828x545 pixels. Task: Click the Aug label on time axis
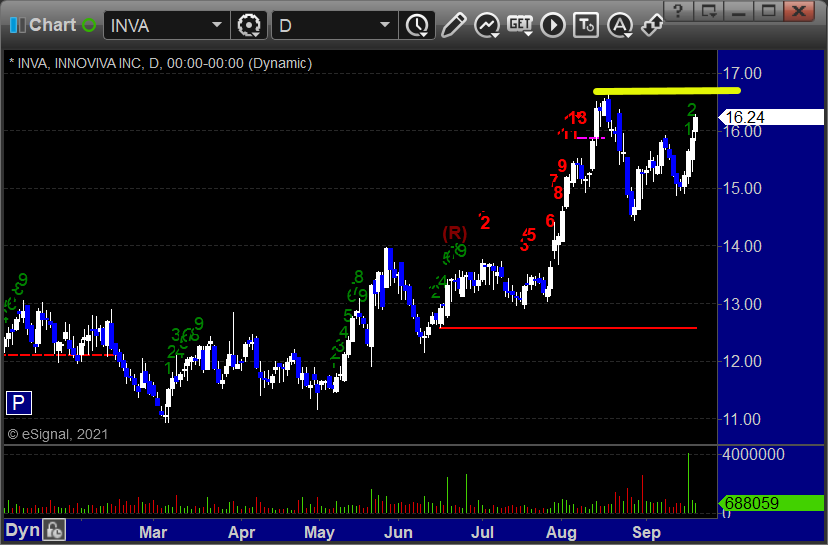point(561,532)
